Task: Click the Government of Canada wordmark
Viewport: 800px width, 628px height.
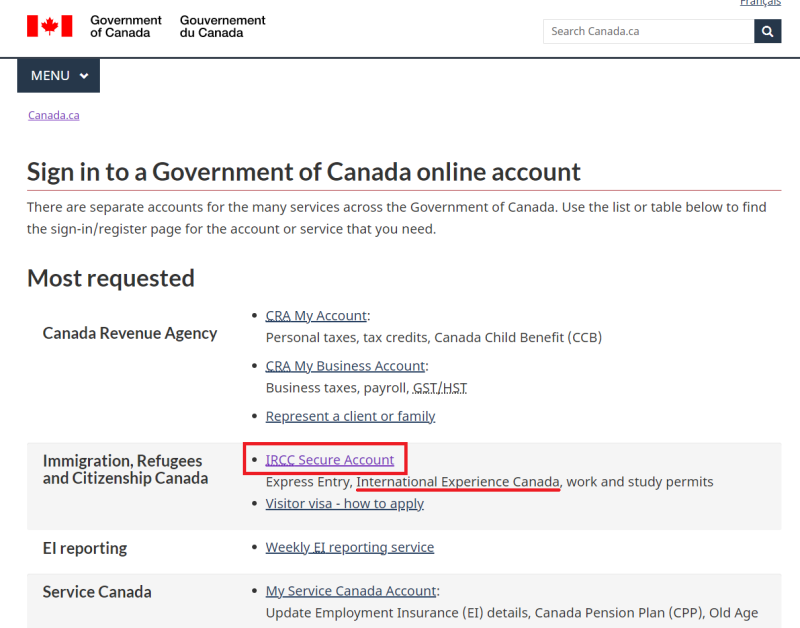Action: 126,27
